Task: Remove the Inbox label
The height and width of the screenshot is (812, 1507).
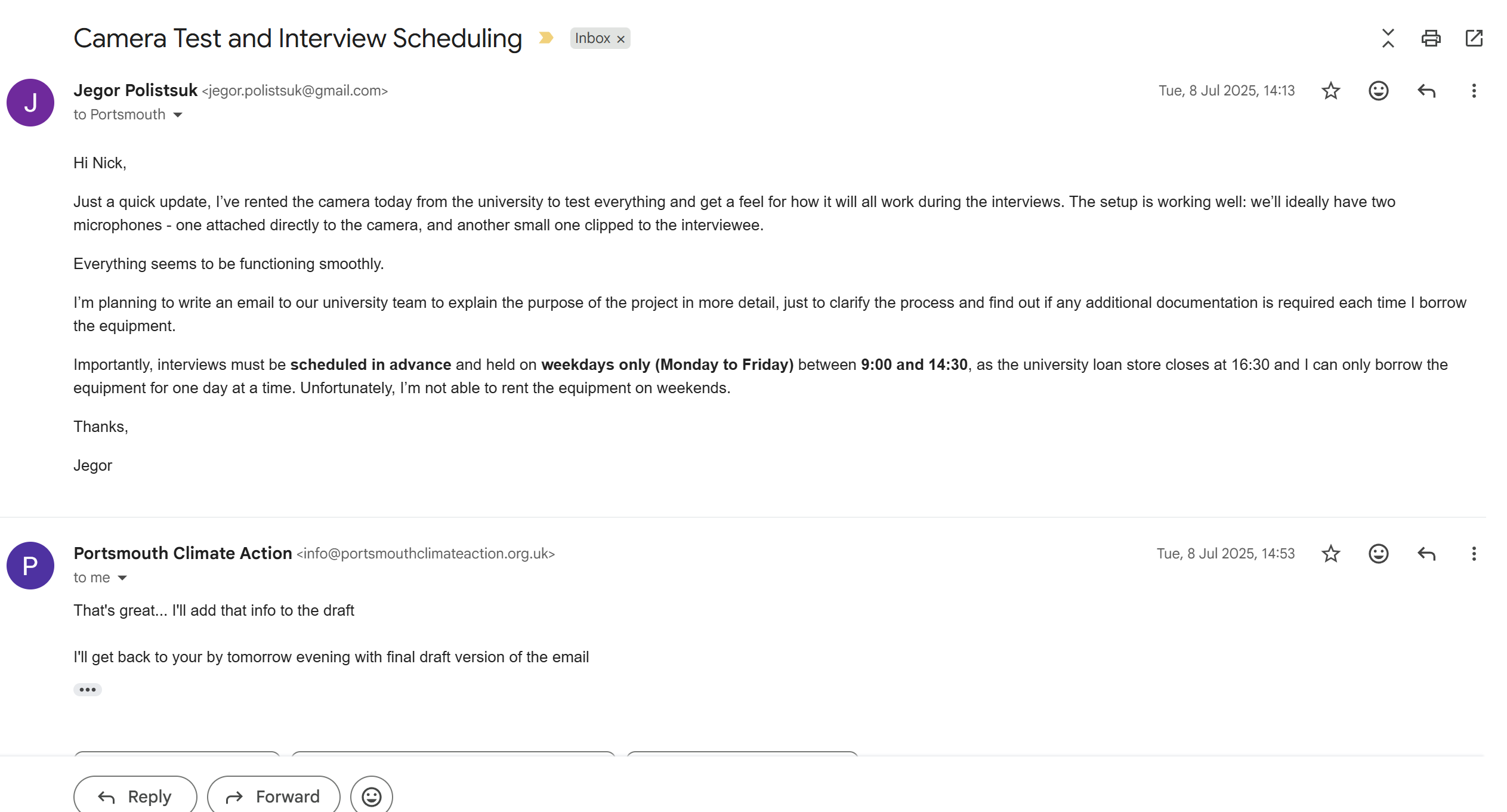Action: click(x=620, y=39)
